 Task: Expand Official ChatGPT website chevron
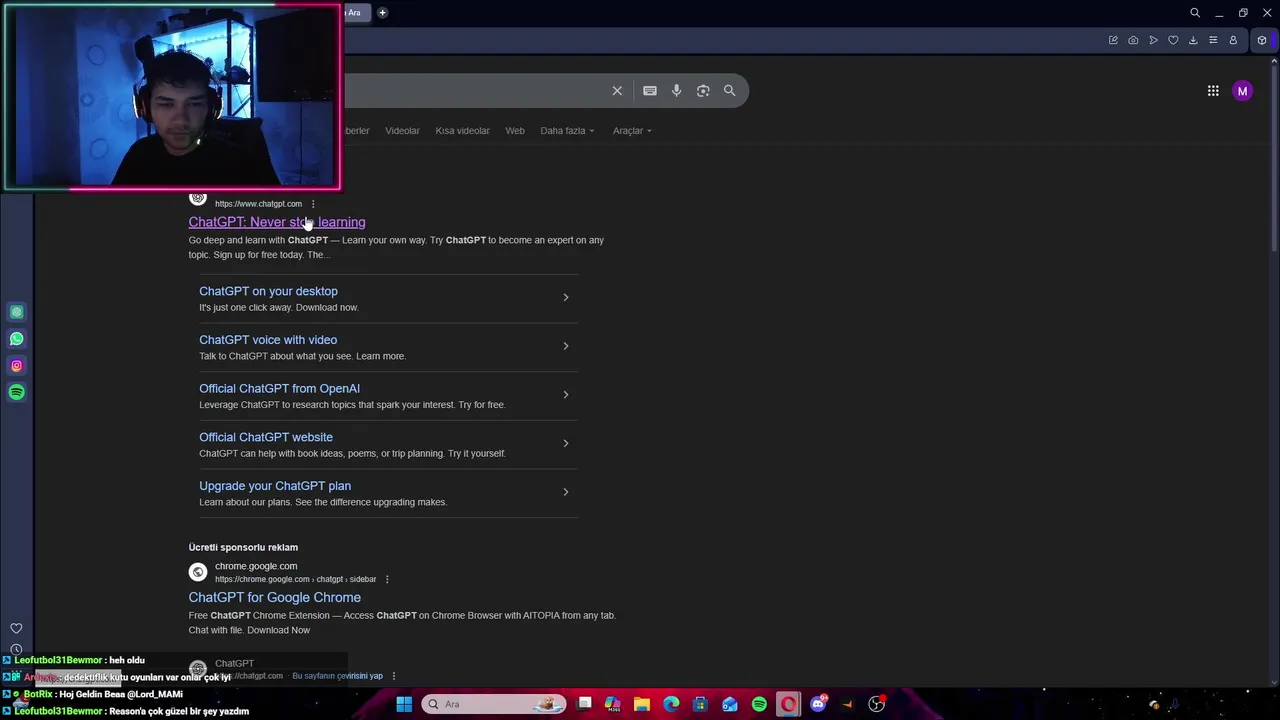pyautogui.click(x=565, y=443)
